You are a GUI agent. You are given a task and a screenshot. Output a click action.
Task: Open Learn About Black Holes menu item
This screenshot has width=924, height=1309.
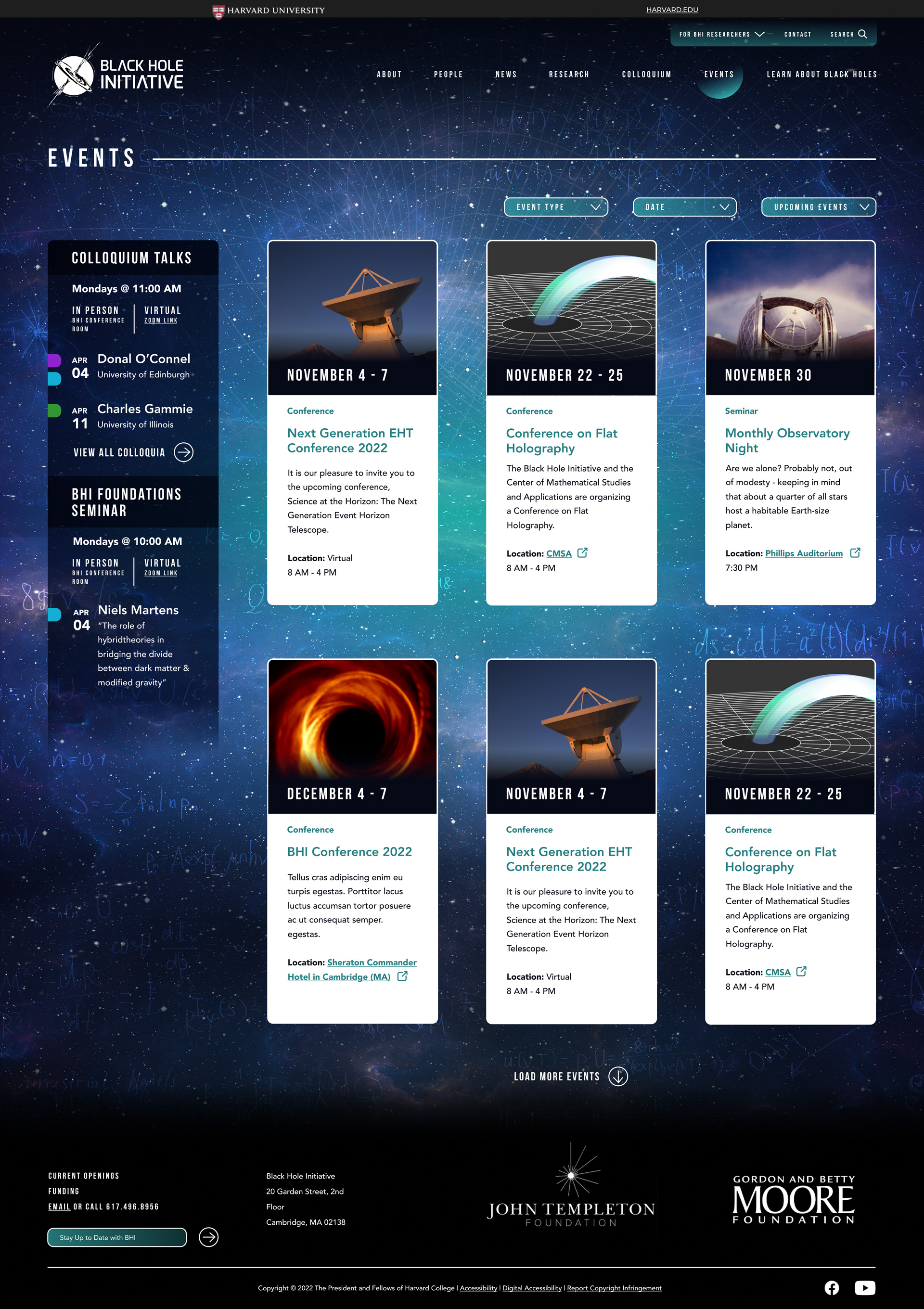pos(821,74)
